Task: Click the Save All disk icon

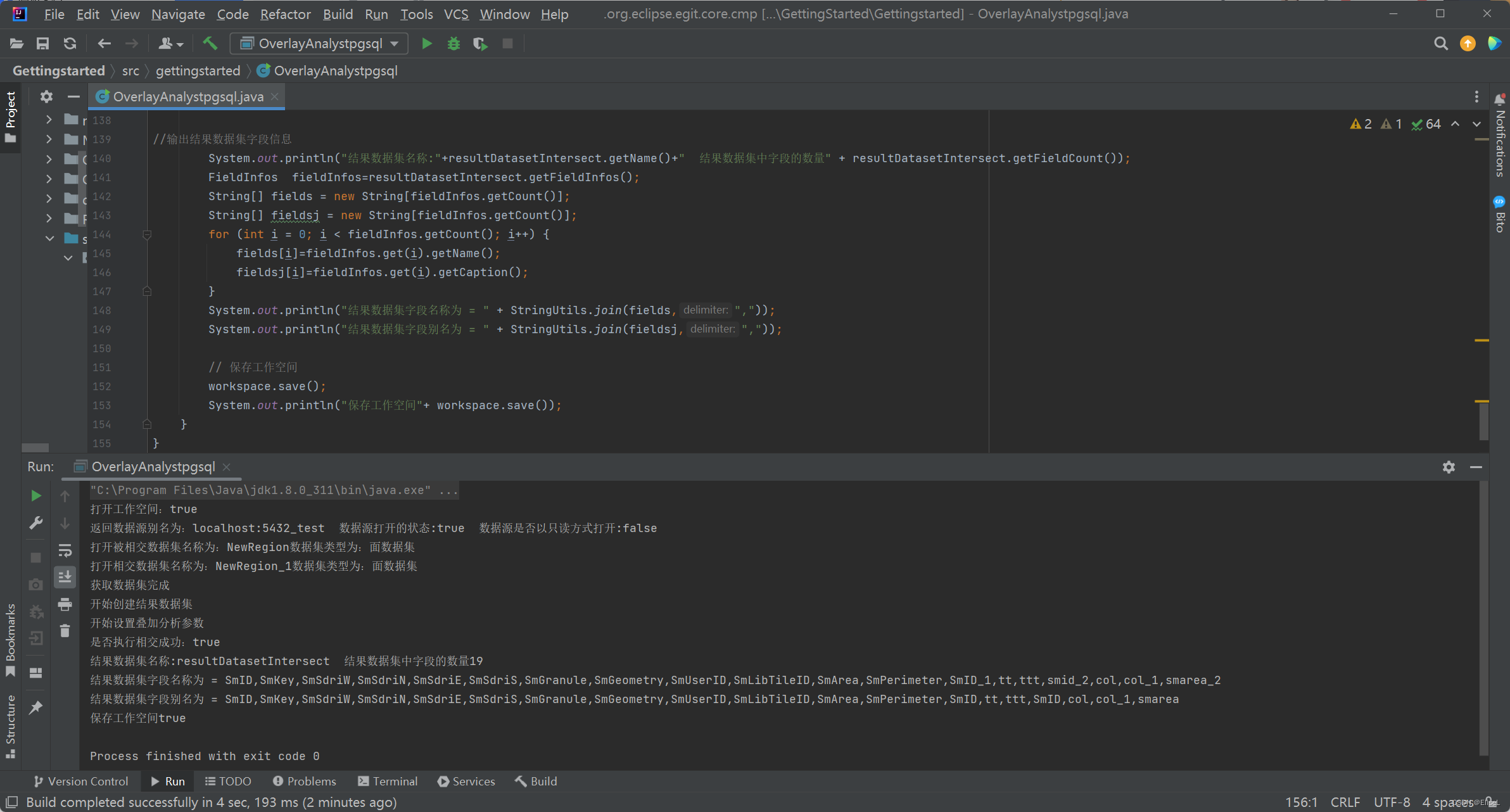Action: [x=42, y=44]
